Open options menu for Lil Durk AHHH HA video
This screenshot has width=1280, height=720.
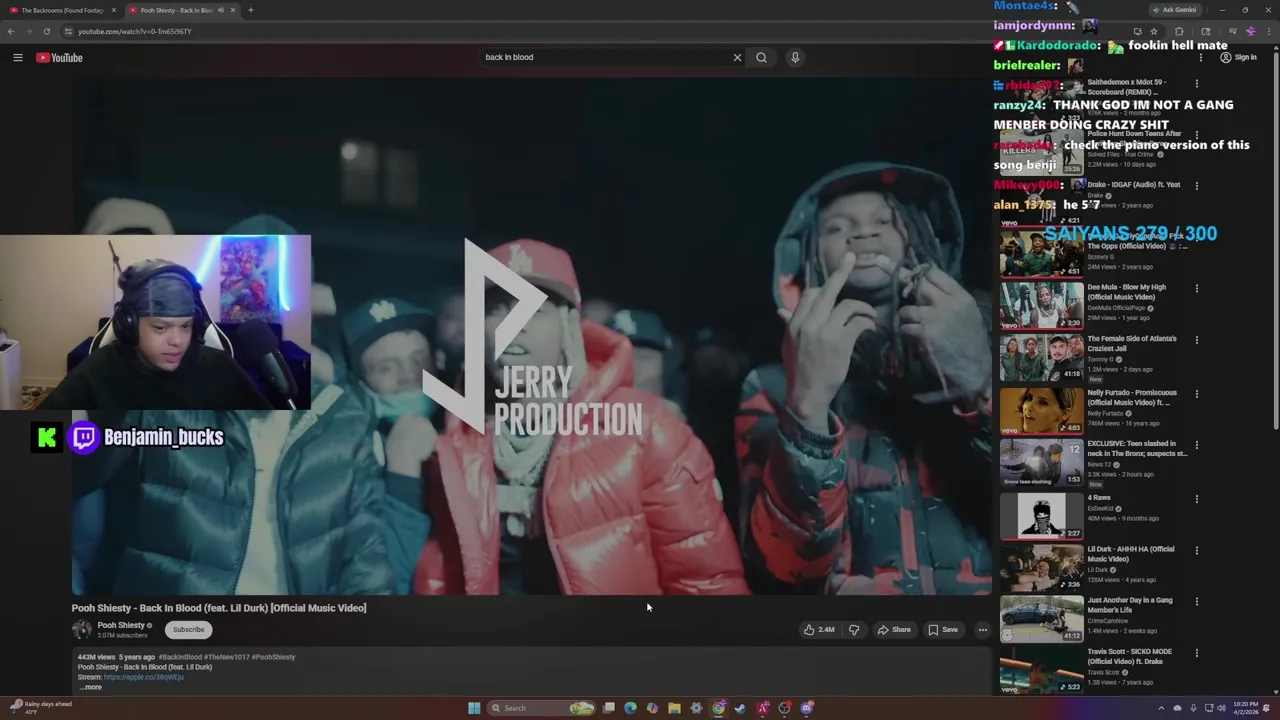click(x=1196, y=550)
